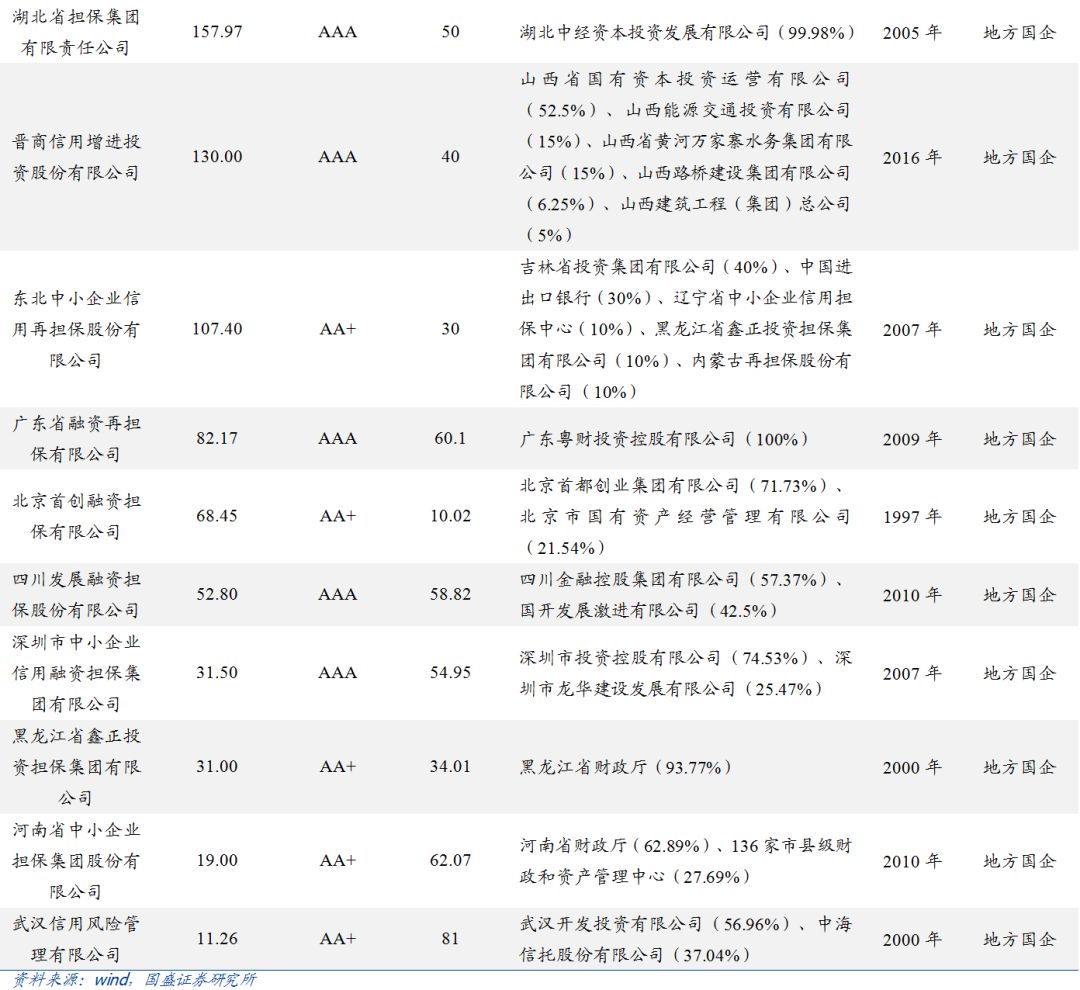Select the value 19.00

tap(217, 860)
